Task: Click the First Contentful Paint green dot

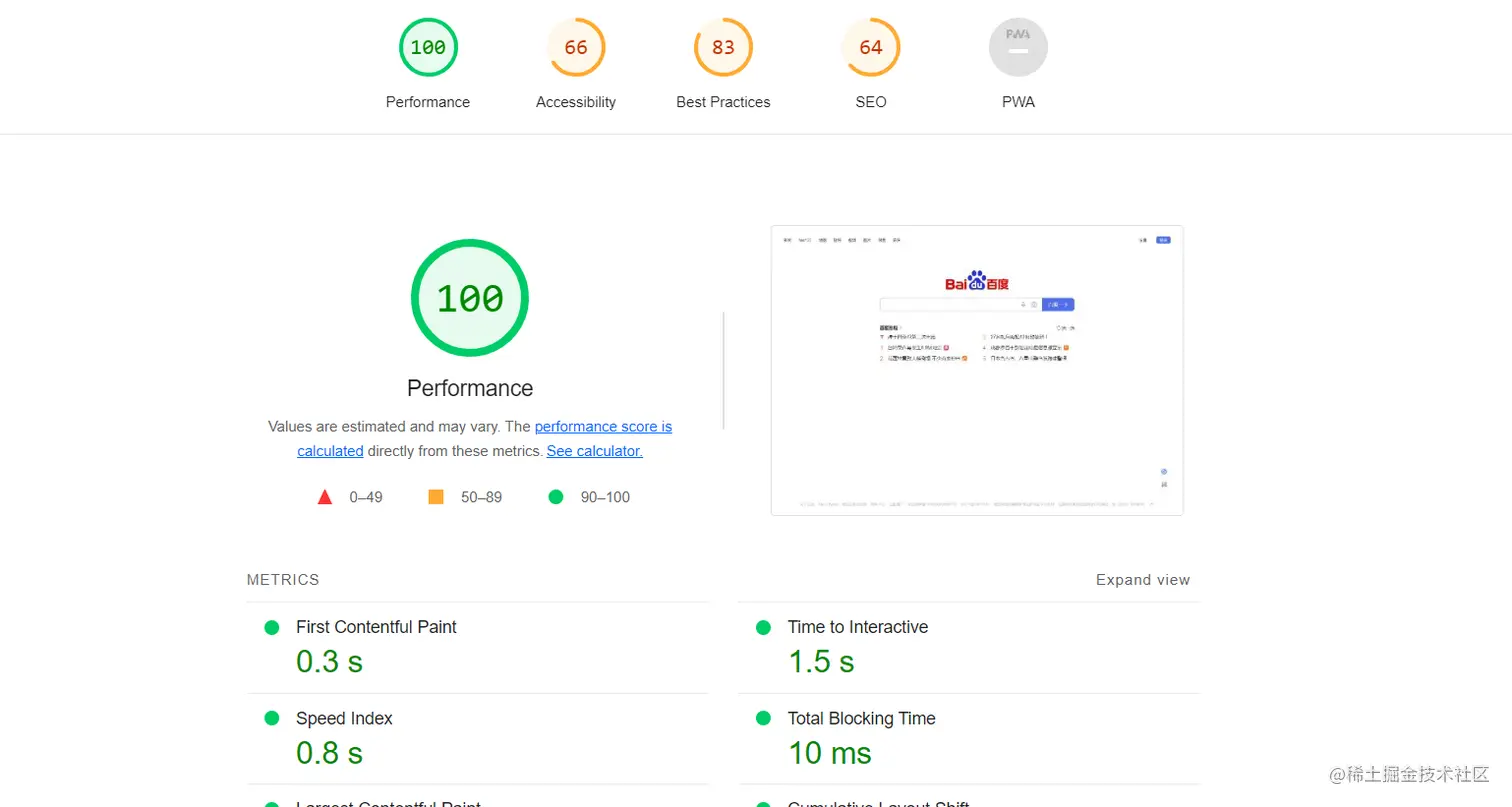Action: pos(271,628)
